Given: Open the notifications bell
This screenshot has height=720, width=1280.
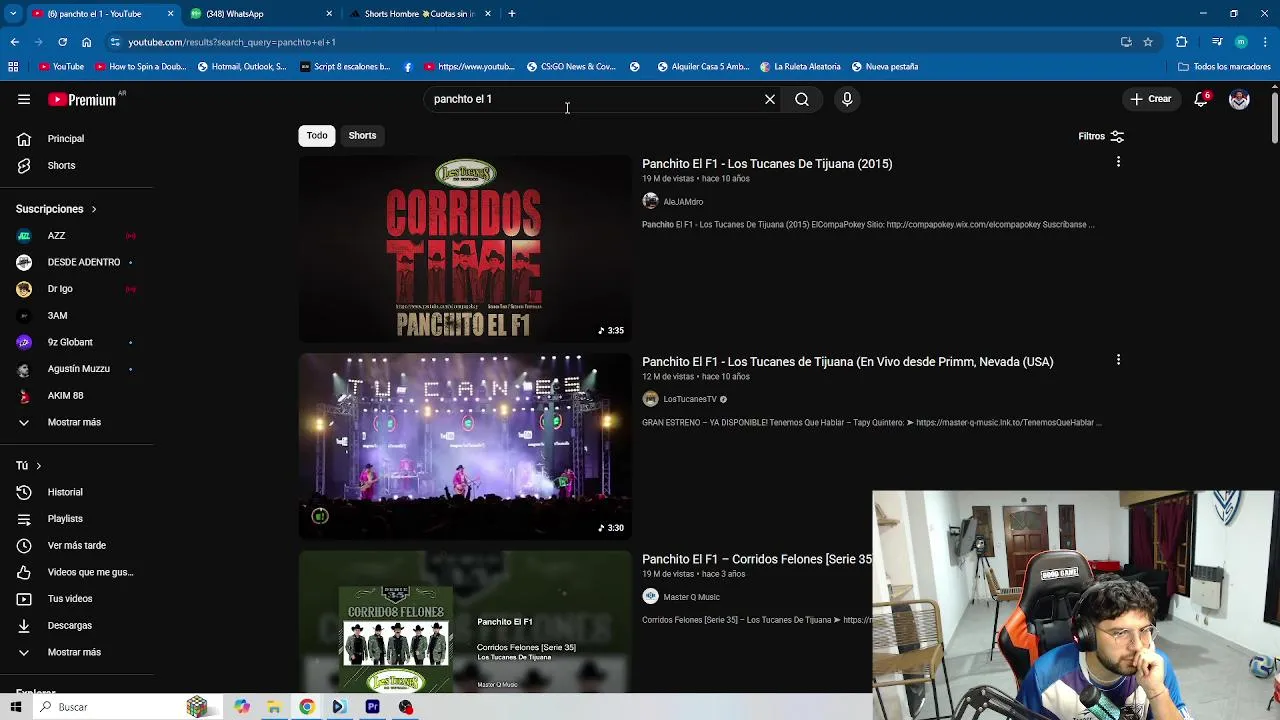Looking at the screenshot, I should [x=1201, y=99].
